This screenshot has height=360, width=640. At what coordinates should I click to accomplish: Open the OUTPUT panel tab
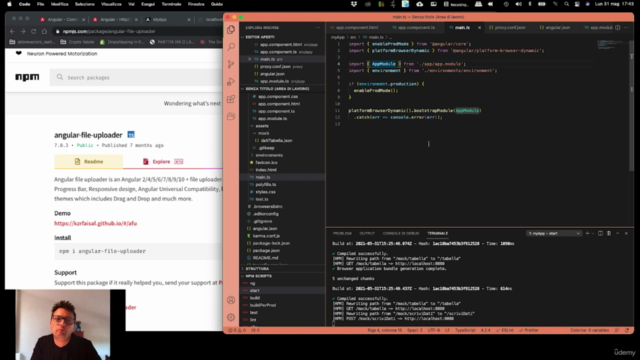pyautogui.click(x=367, y=233)
